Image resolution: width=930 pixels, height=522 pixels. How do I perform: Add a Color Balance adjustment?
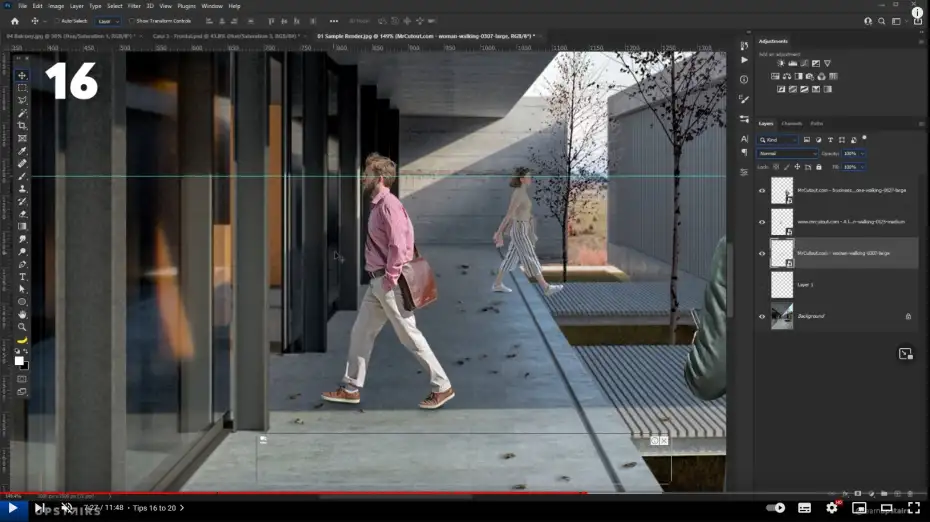pos(786,77)
